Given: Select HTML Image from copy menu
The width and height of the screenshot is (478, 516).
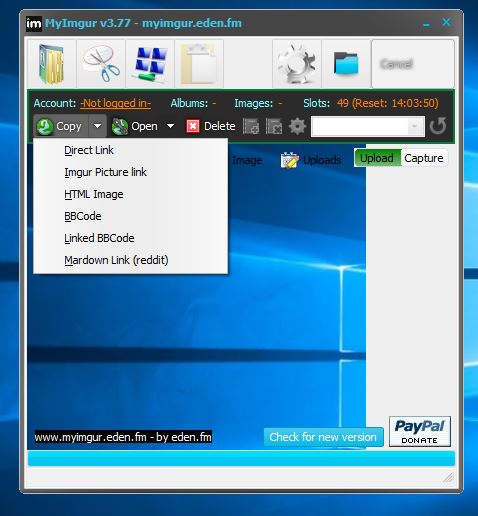Looking at the screenshot, I should [x=131, y=194].
